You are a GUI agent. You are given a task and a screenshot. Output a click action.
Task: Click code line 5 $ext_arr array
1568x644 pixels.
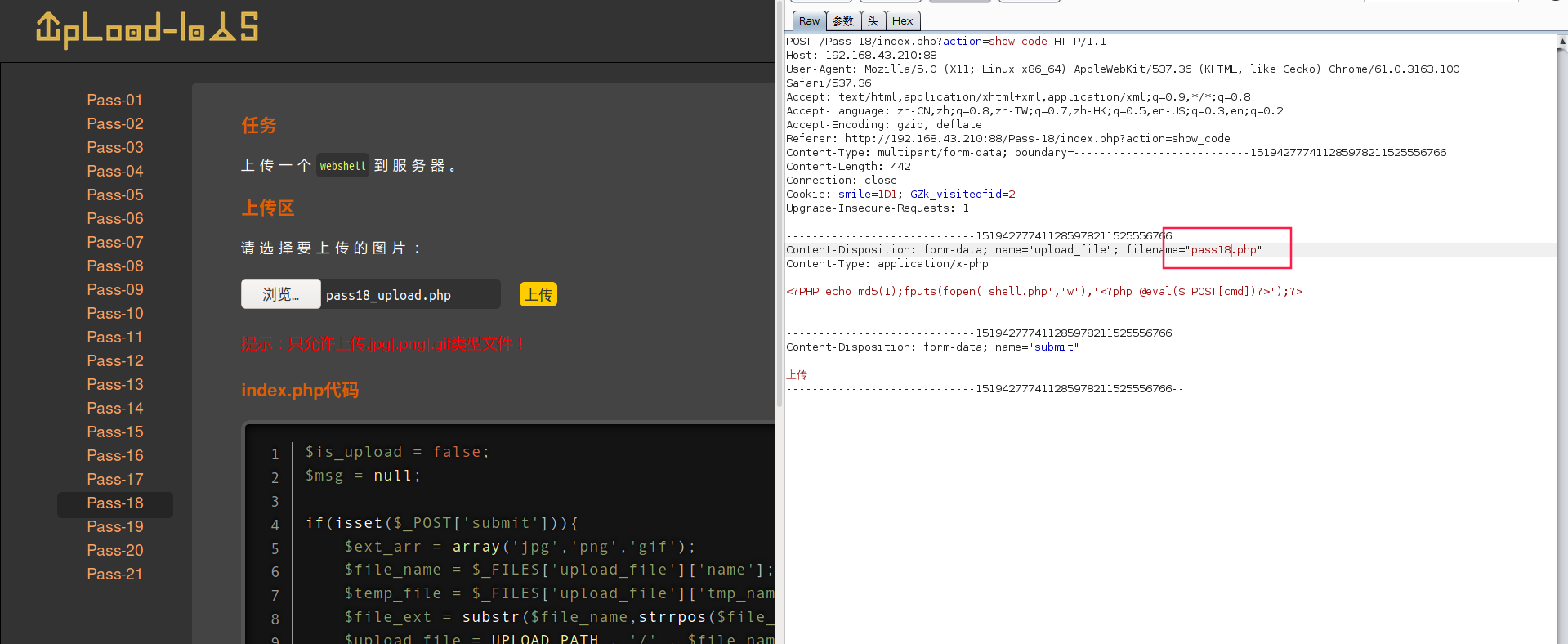(520, 547)
